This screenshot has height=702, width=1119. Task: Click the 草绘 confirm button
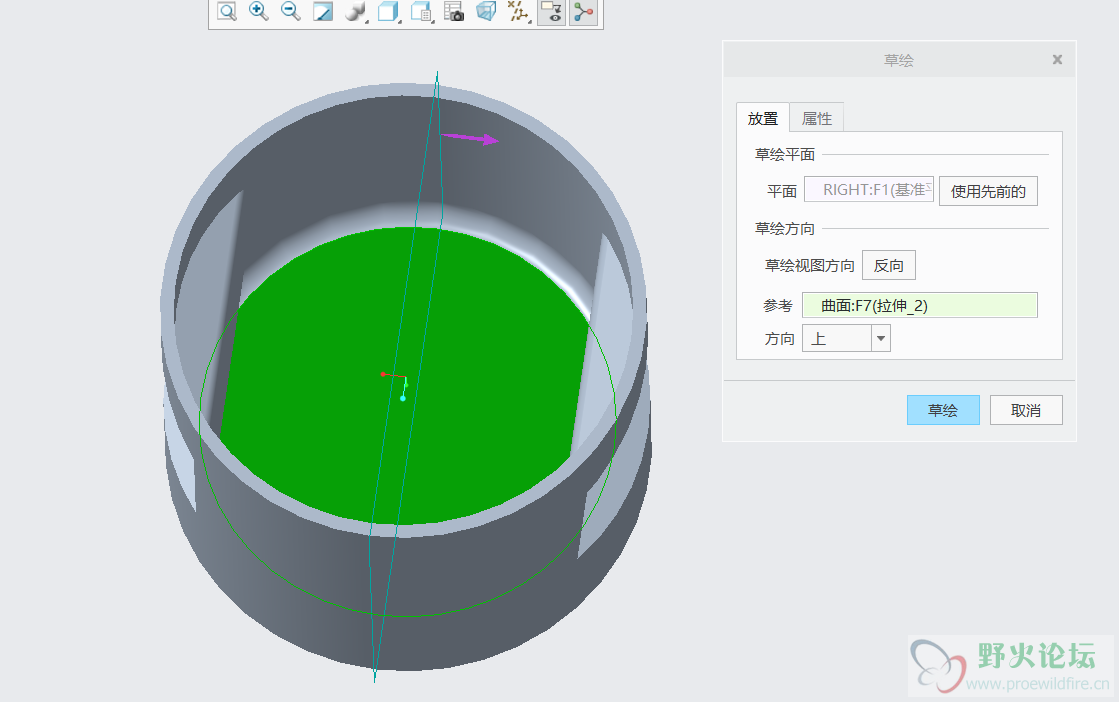click(943, 410)
